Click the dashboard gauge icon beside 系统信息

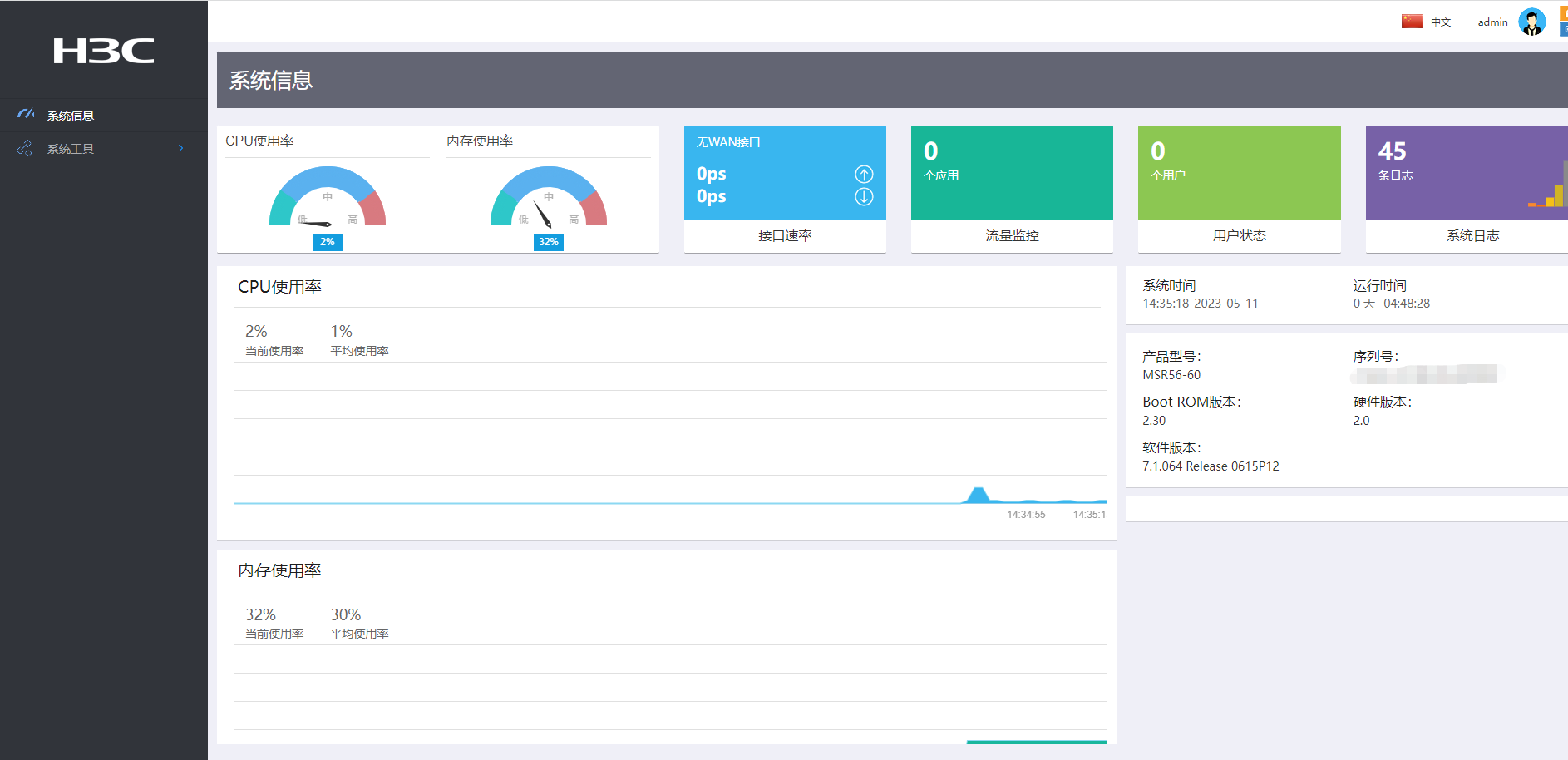(x=26, y=114)
